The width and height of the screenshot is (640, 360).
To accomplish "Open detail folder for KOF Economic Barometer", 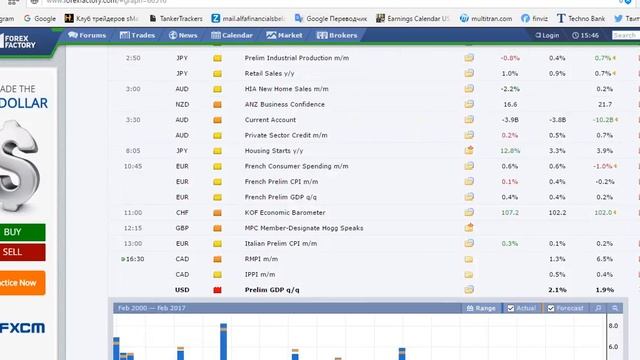I will tap(469, 213).
